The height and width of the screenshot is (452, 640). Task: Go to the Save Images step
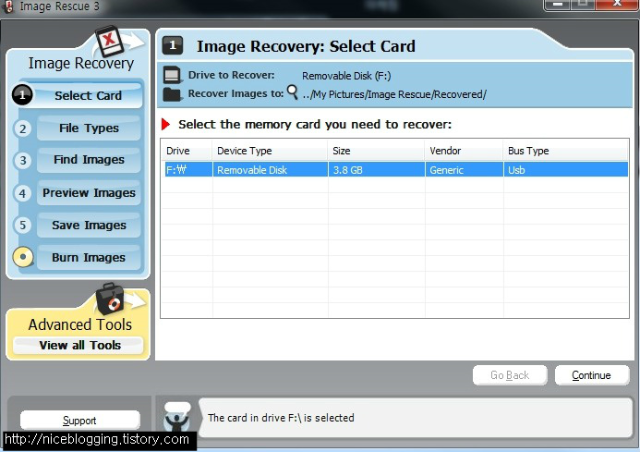[x=89, y=225]
